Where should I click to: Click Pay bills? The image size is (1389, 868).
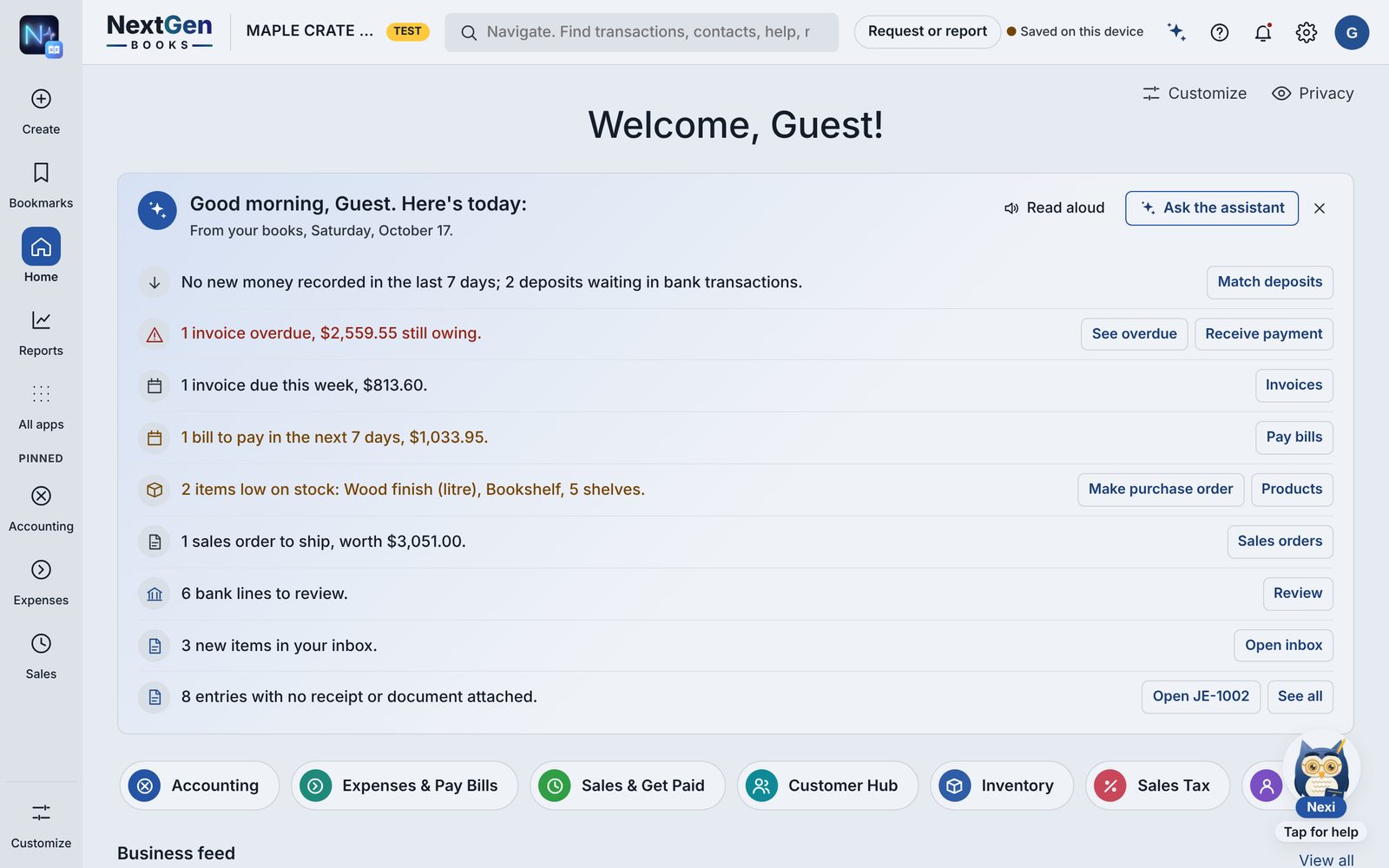click(1294, 437)
